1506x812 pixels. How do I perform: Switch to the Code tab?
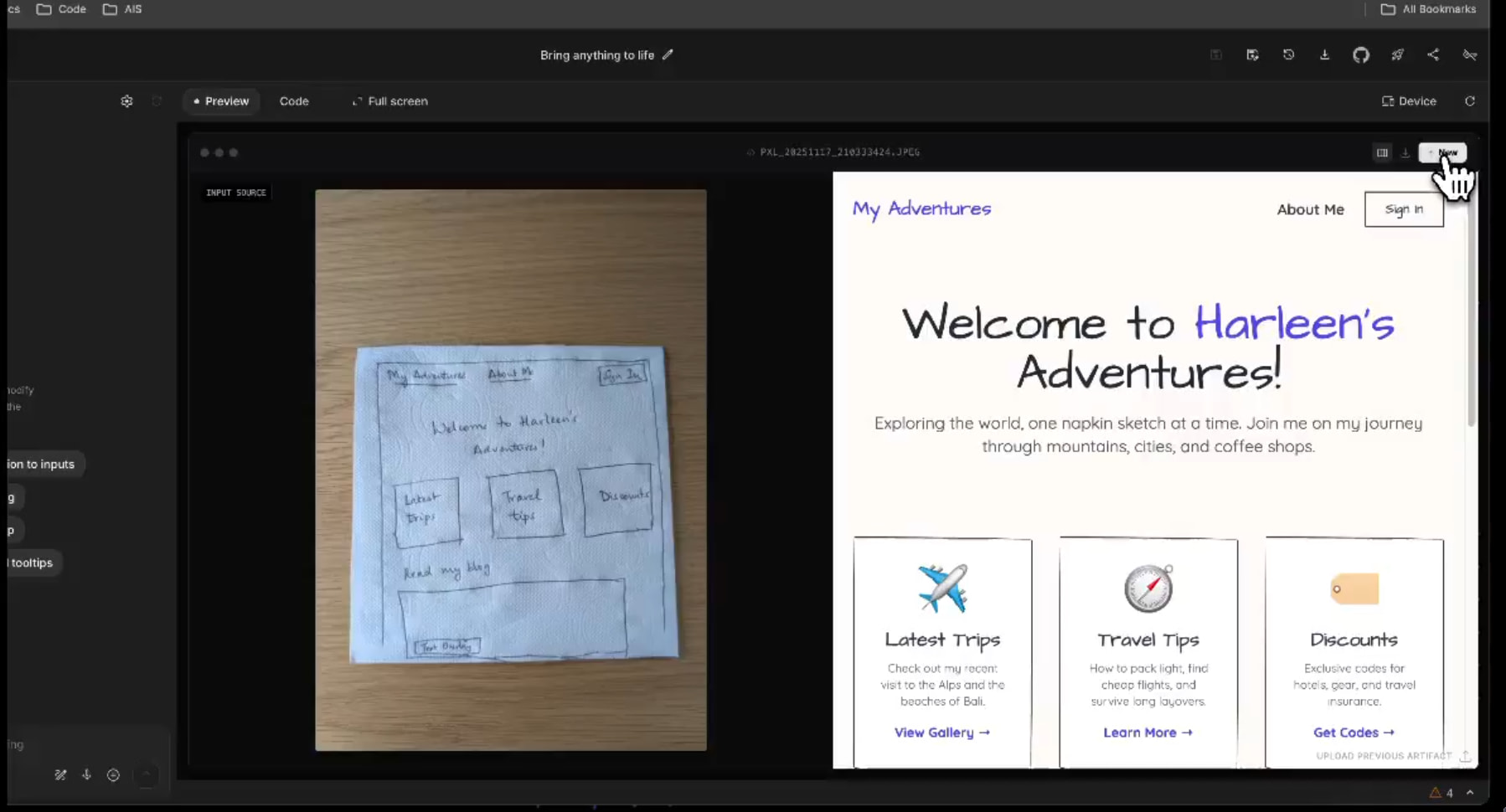pyautogui.click(x=294, y=101)
